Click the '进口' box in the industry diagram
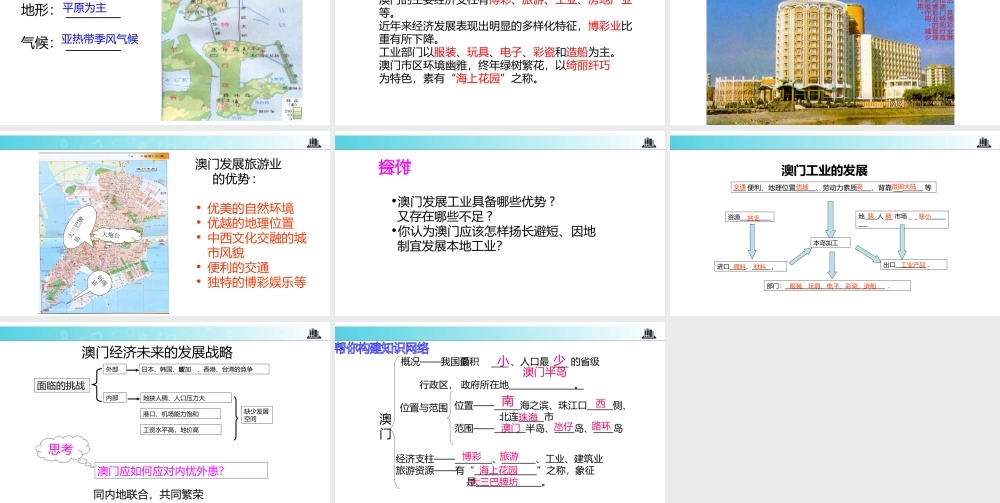This screenshot has width=1000, height=503. (x=751, y=266)
